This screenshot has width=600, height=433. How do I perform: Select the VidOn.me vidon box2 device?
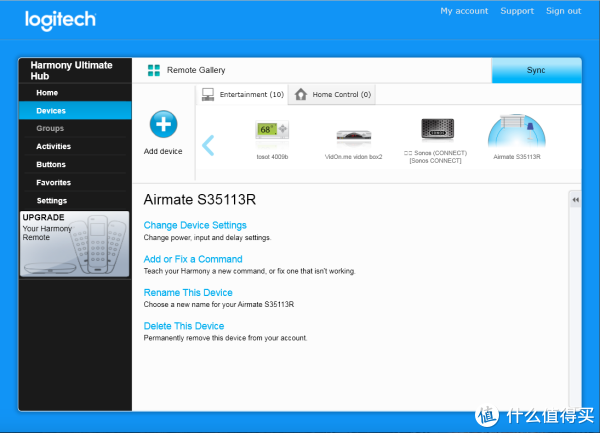pyautogui.click(x=353, y=136)
